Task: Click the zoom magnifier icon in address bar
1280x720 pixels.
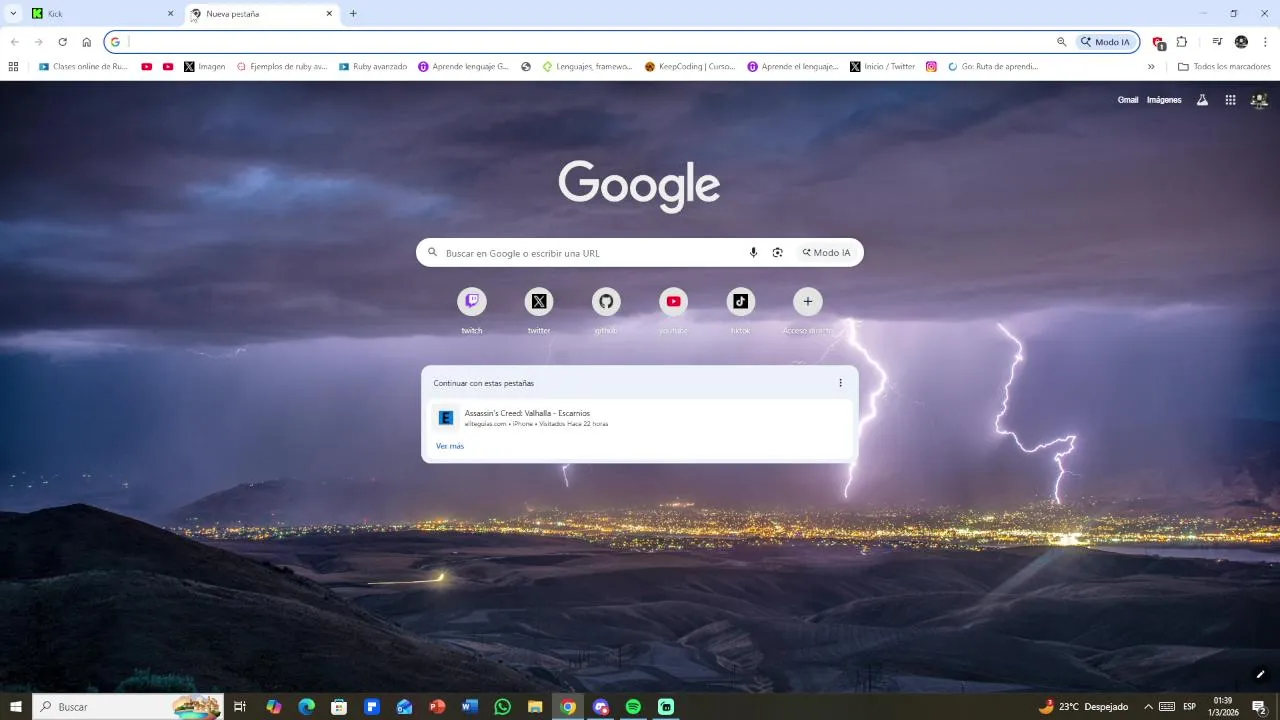Action: (1062, 42)
